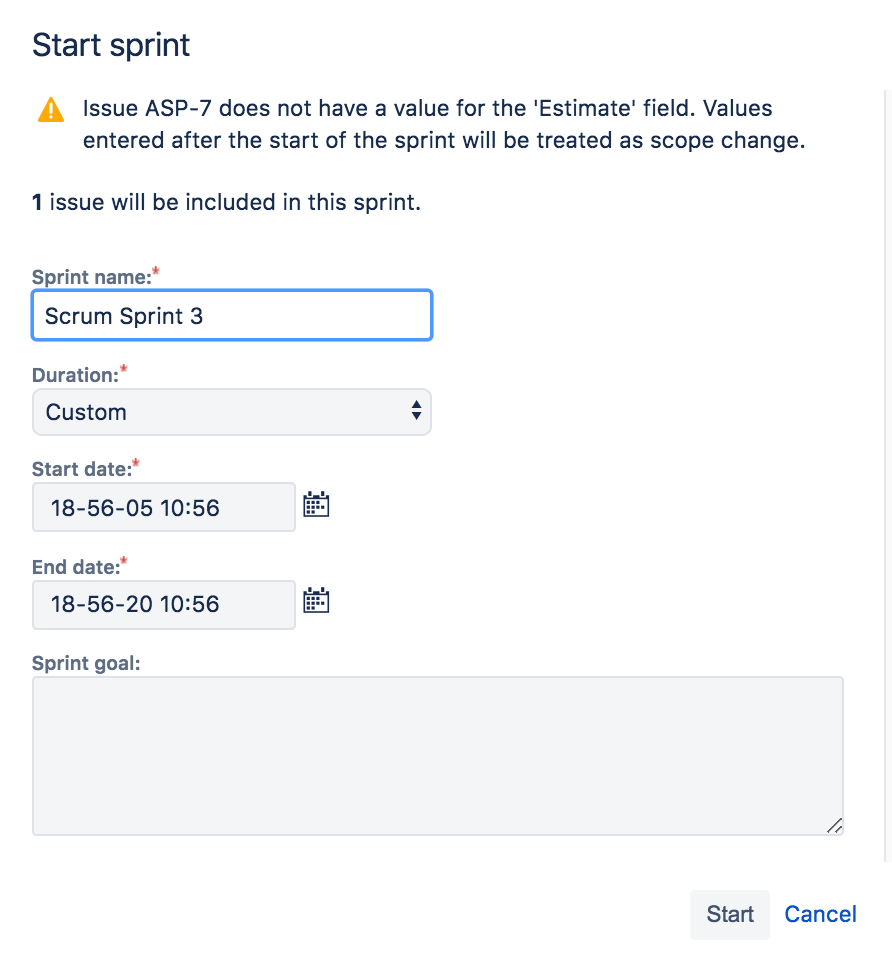Click the Duration selector arrows
The height and width of the screenshot is (976, 892).
(416, 411)
